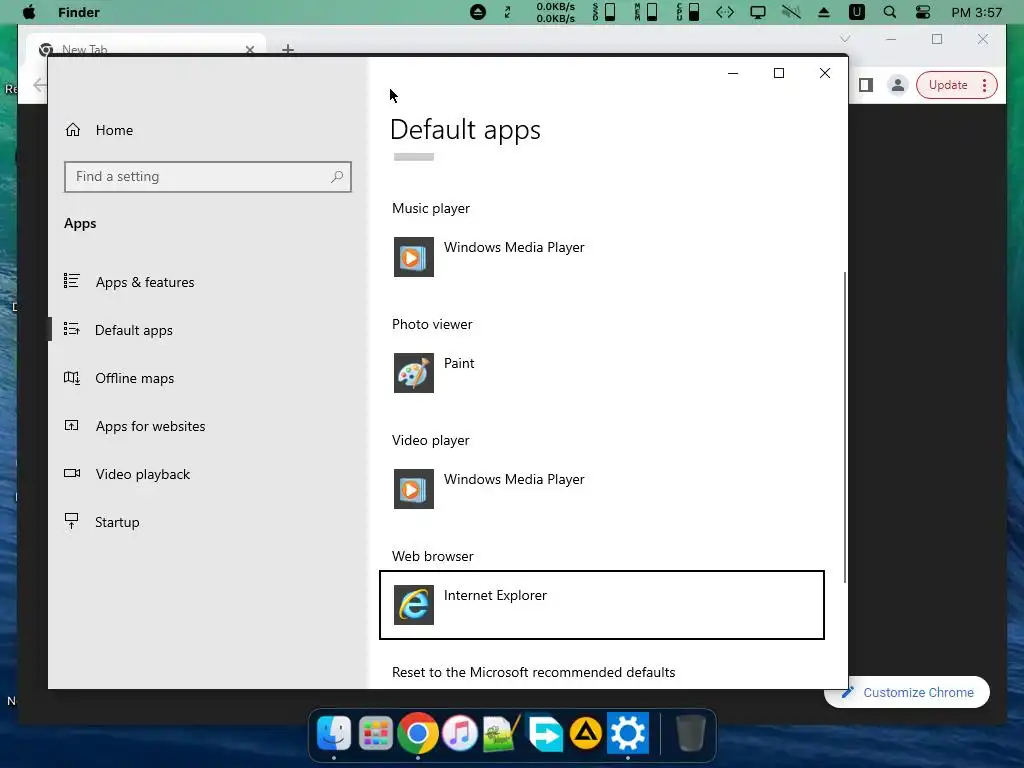Click the Music player heading text

(x=430, y=208)
